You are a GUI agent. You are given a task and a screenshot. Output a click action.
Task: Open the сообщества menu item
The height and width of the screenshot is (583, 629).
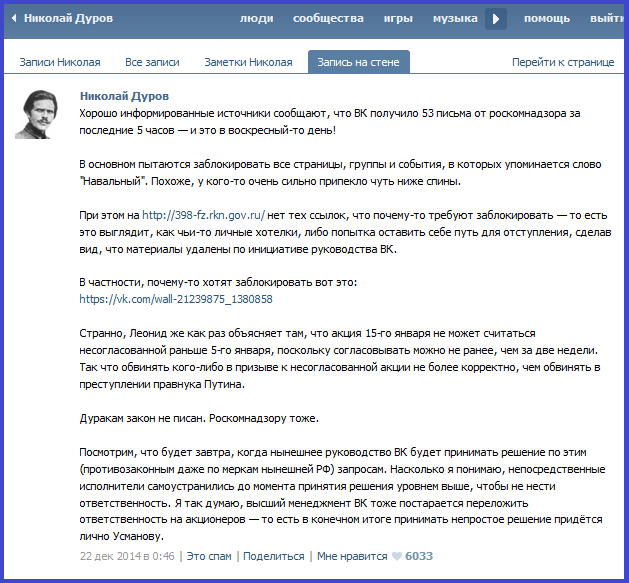[x=328, y=18]
